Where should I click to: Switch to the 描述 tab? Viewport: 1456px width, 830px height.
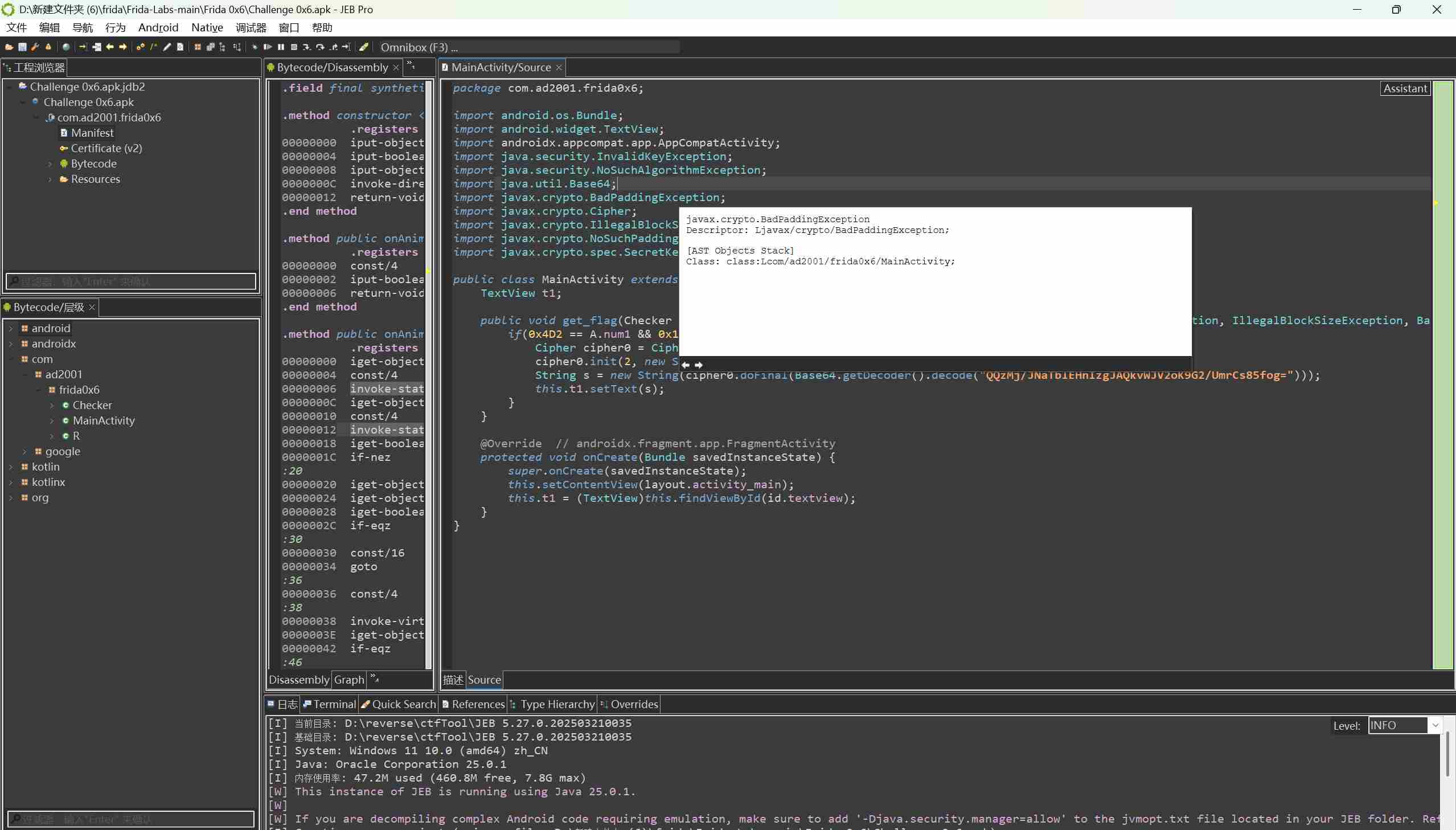[453, 680]
